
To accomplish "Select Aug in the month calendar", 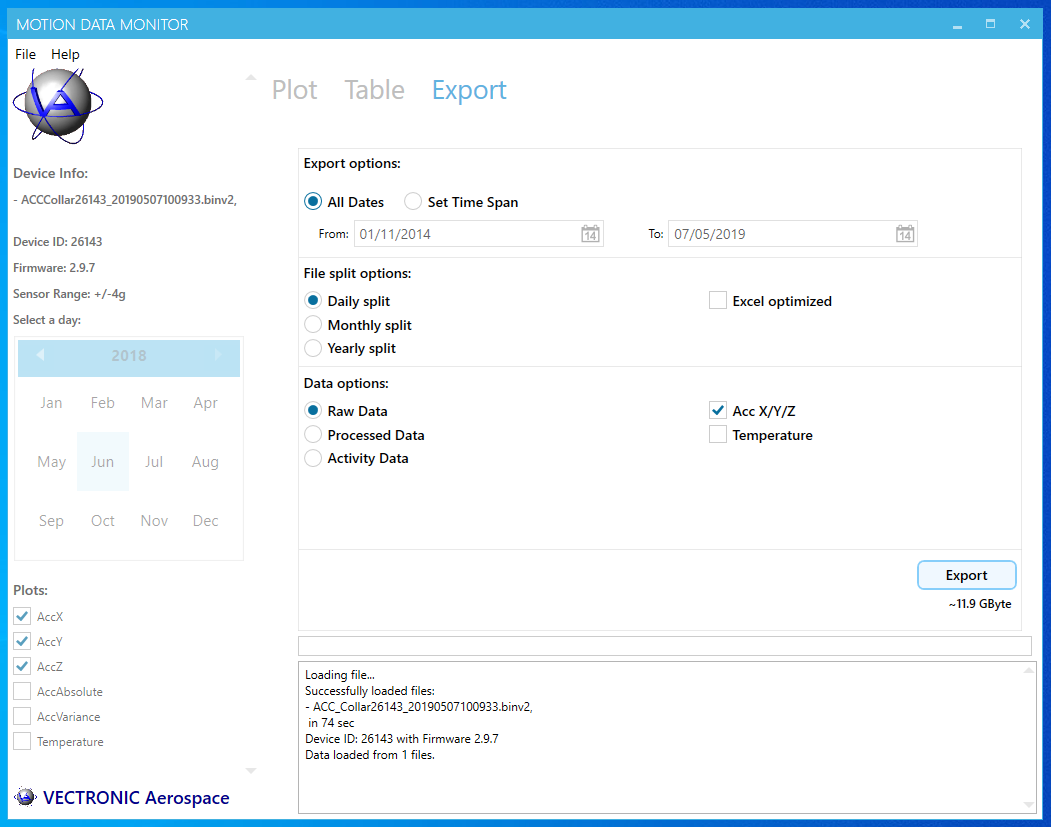I will (205, 462).
